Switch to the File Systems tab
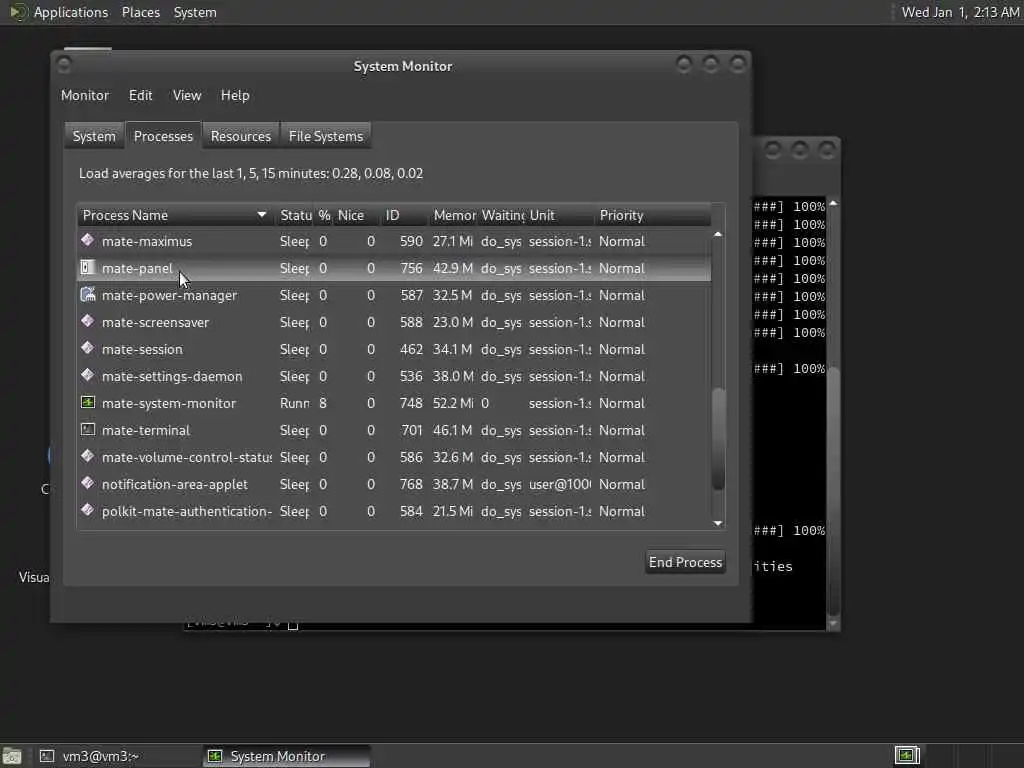1024x768 pixels. 326,136
